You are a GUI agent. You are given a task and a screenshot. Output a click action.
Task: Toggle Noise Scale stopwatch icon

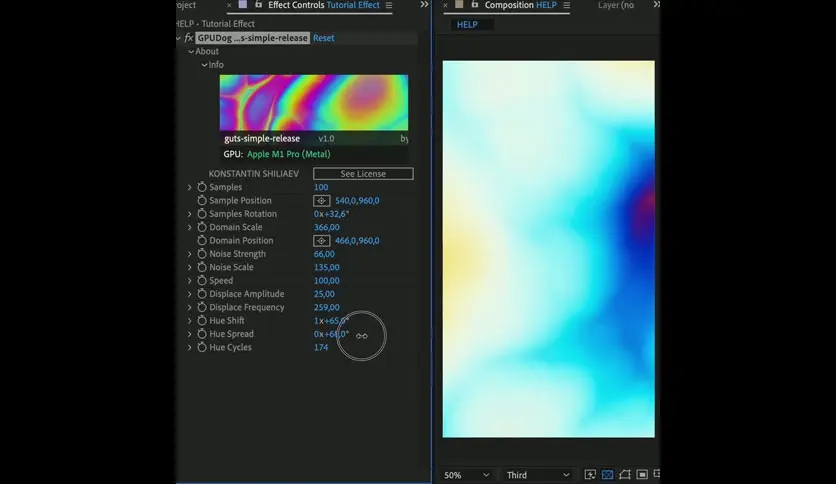tap(202, 267)
